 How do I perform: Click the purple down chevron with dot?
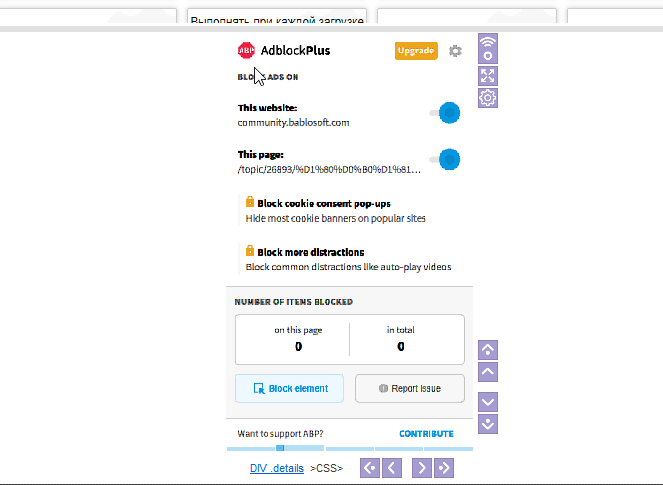pyautogui.click(x=488, y=424)
